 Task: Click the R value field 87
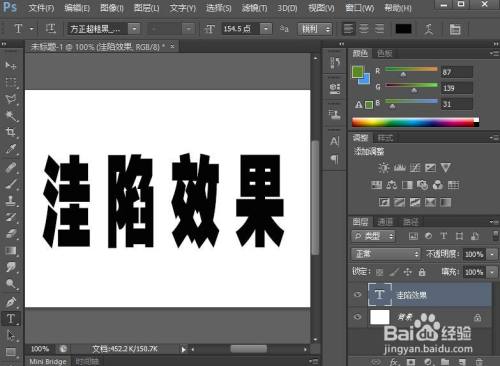[x=456, y=72]
